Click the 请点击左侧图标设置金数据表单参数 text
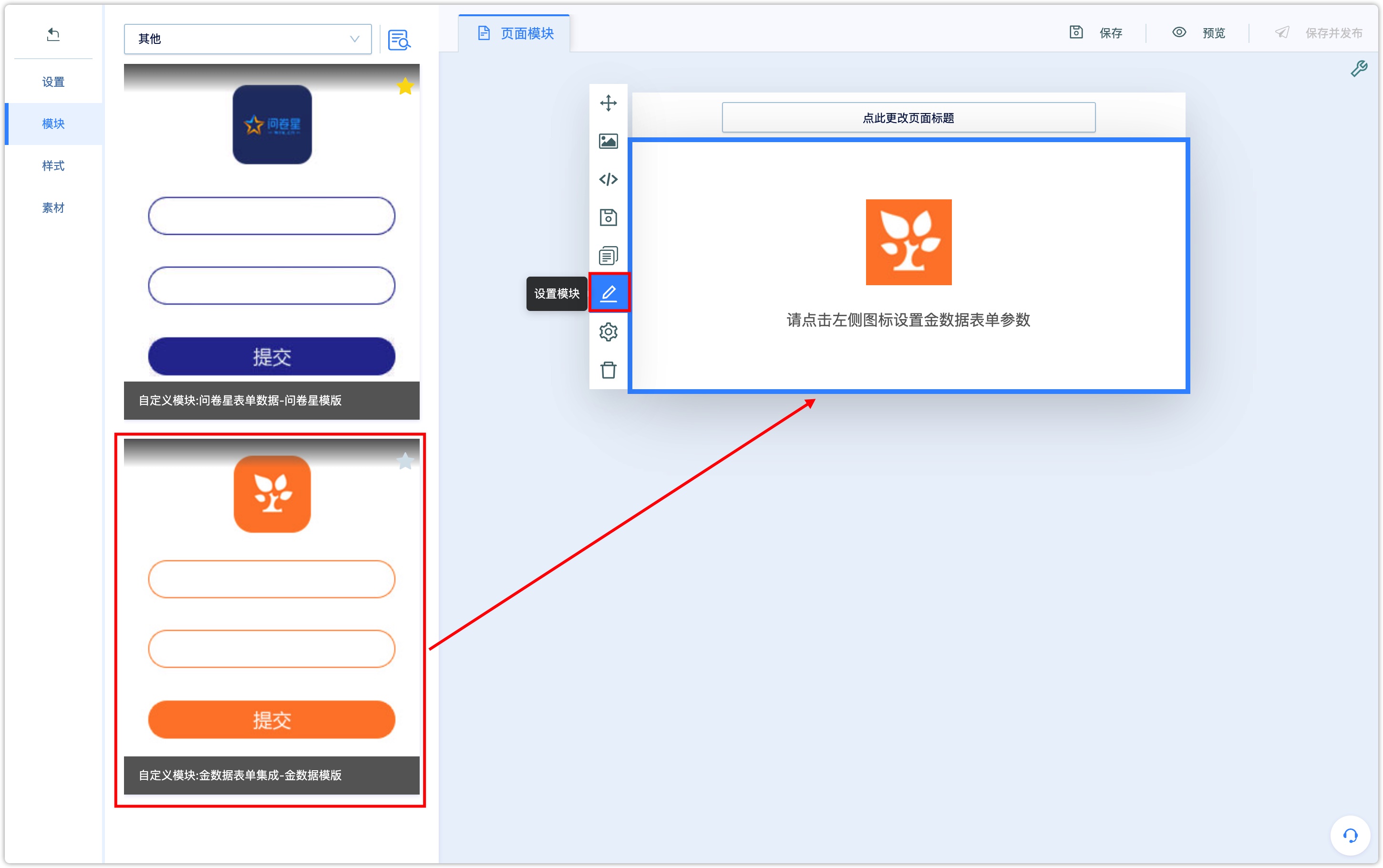The width and height of the screenshot is (1383, 868). (x=908, y=320)
